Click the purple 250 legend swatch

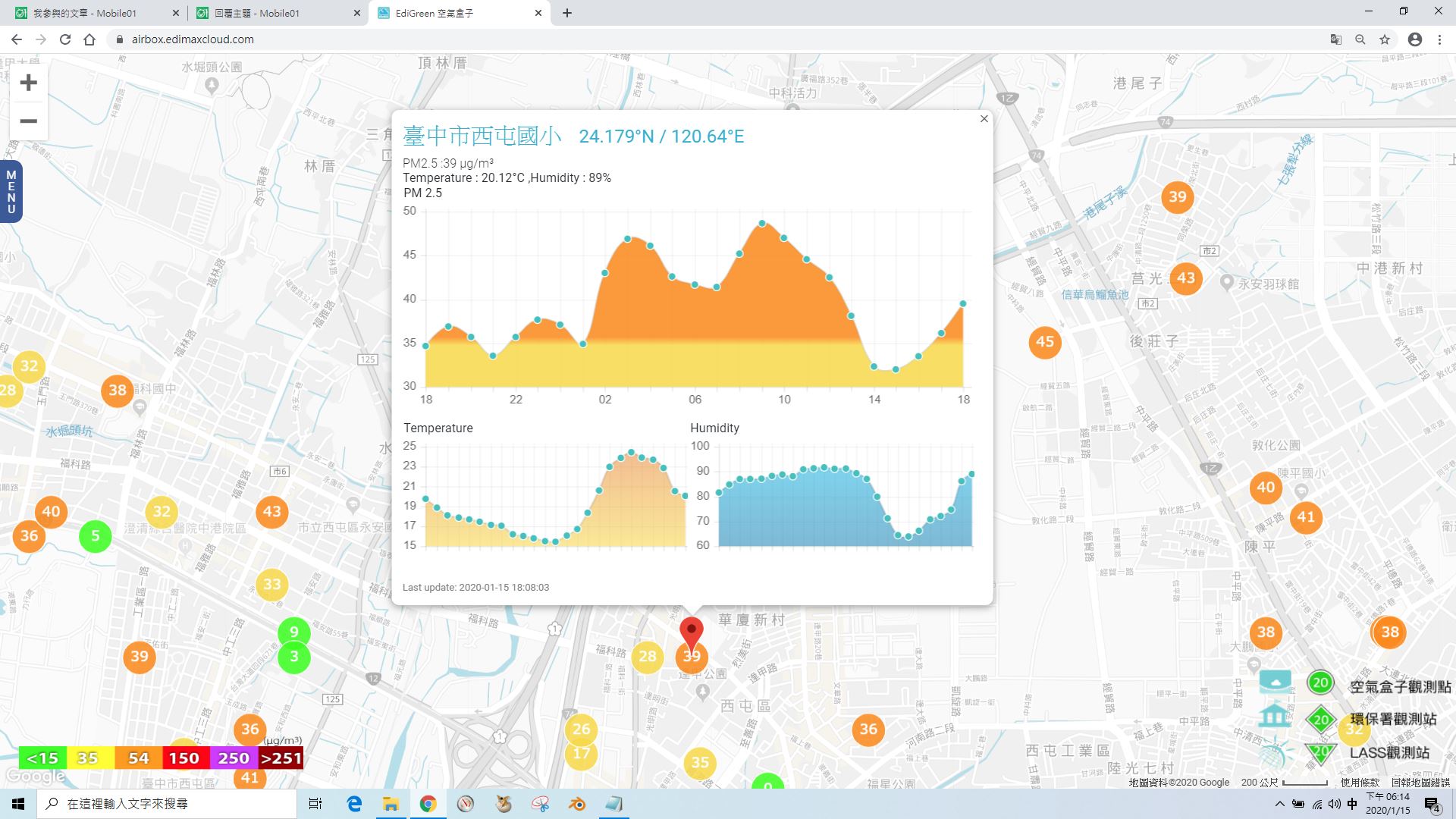click(x=233, y=758)
